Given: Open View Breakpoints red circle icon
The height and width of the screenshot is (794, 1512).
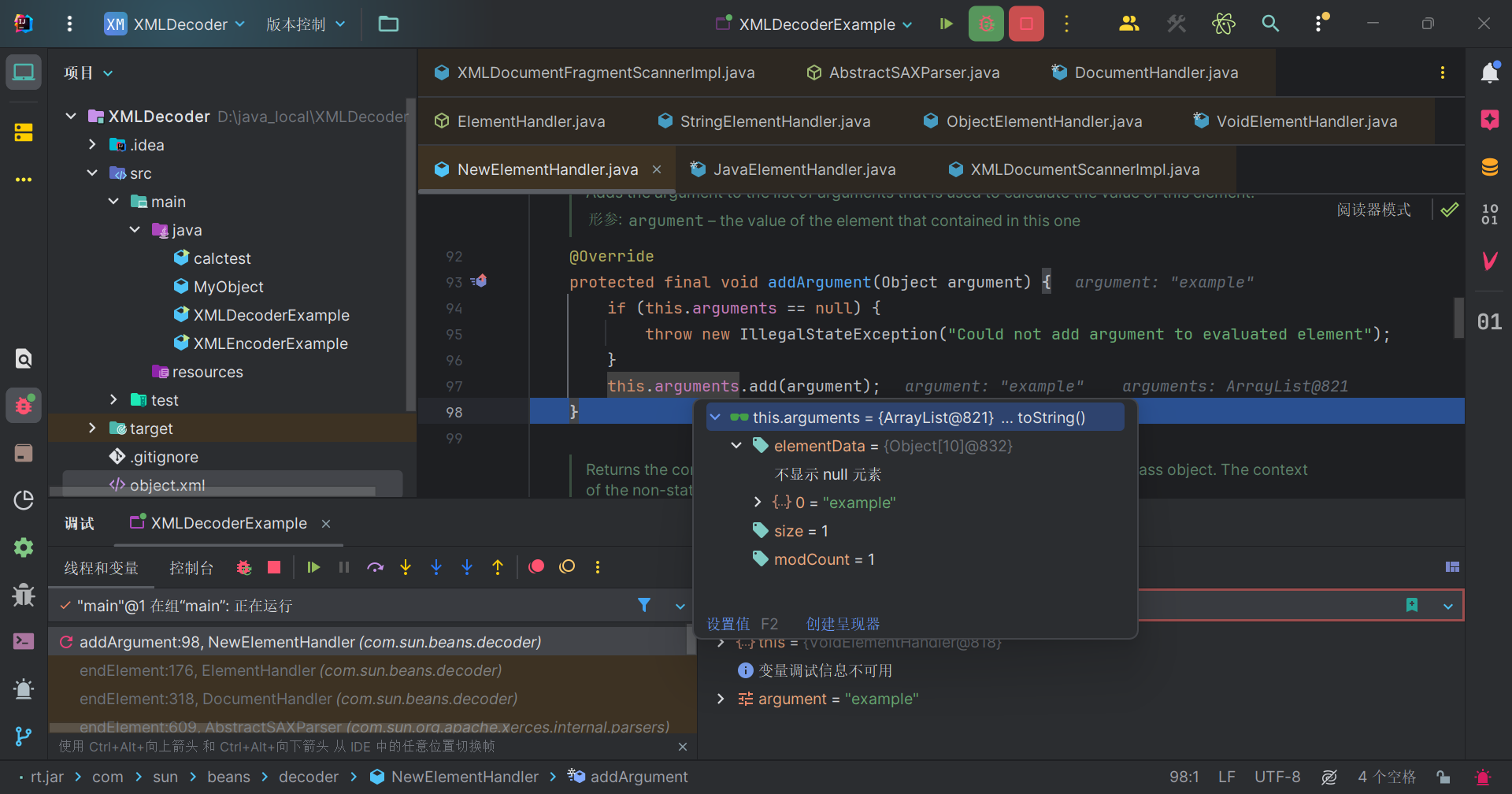Looking at the screenshot, I should tap(536, 566).
